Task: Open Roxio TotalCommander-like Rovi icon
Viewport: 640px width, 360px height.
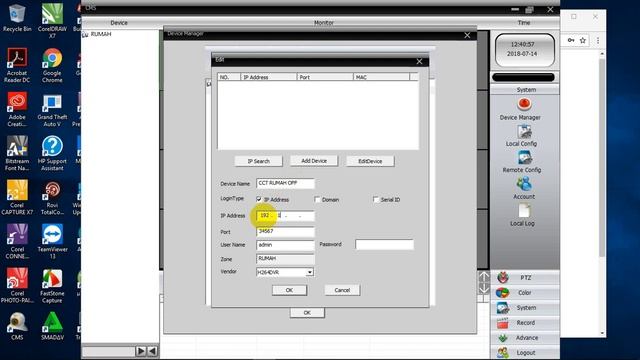Action: click(x=52, y=197)
